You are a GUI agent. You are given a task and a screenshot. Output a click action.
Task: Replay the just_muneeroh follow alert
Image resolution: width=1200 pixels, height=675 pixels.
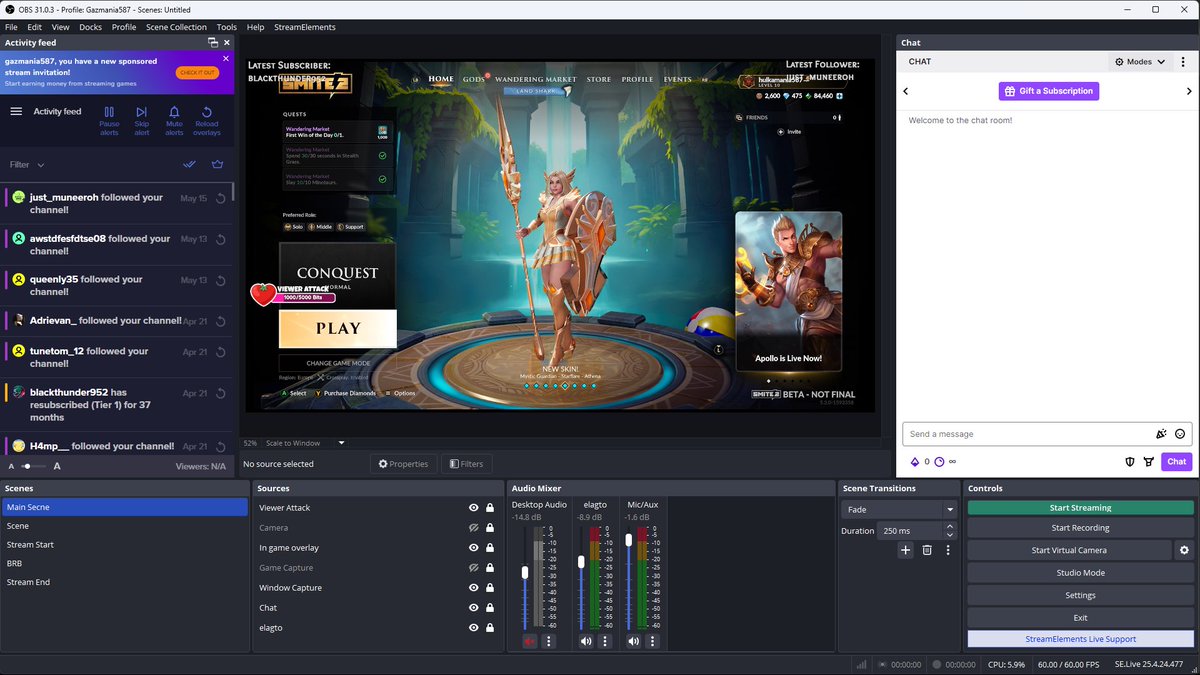coord(220,198)
